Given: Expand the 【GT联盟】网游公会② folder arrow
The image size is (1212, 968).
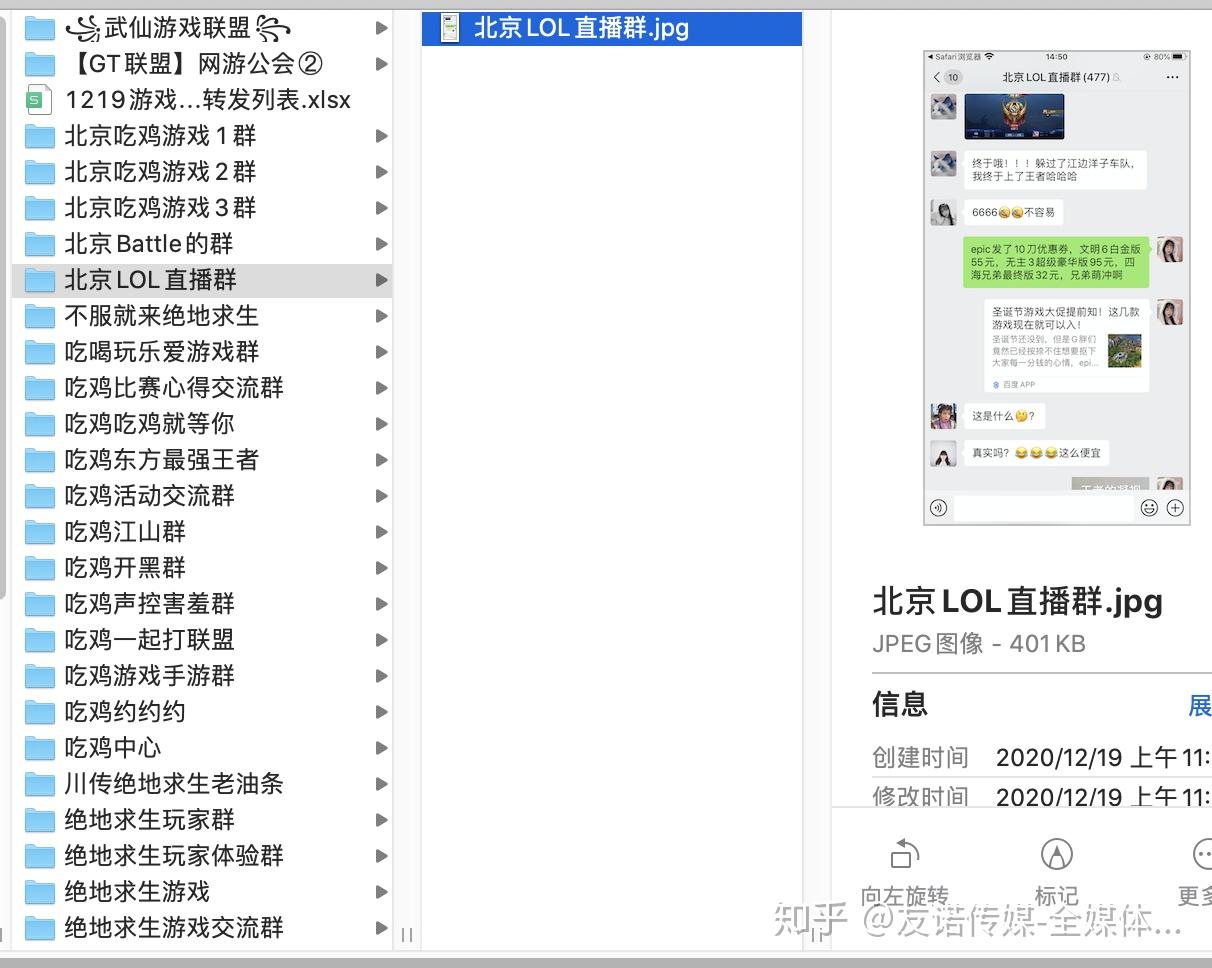Looking at the screenshot, I should tap(381, 64).
